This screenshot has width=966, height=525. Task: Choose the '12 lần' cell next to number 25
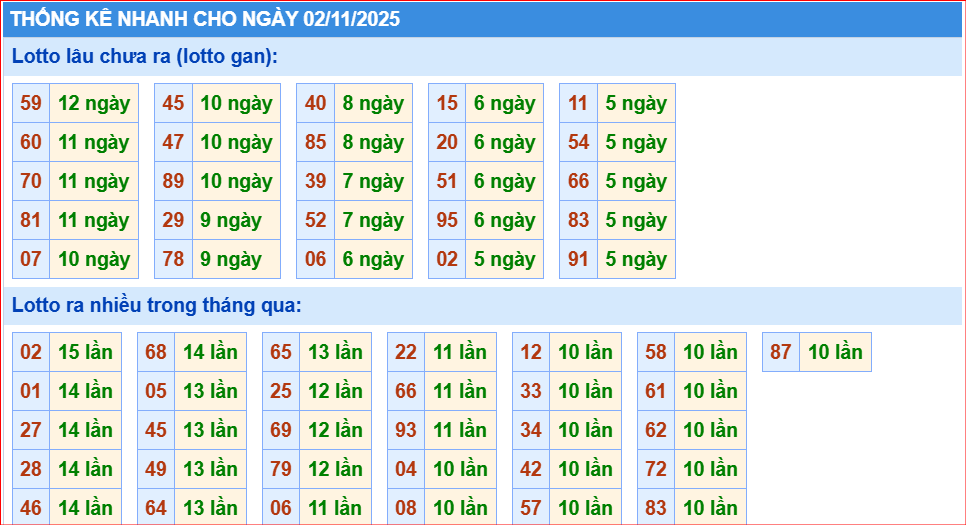(x=336, y=391)
